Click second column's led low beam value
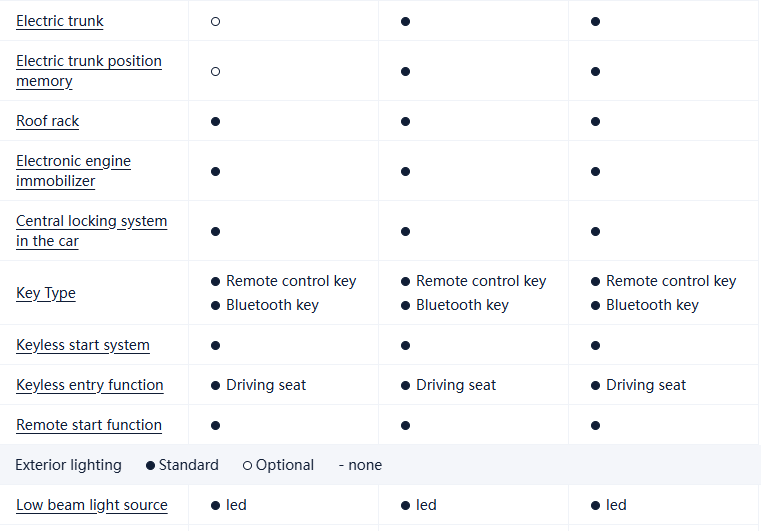The width and height of the screenshot is (768, 531). coord(426,505)
